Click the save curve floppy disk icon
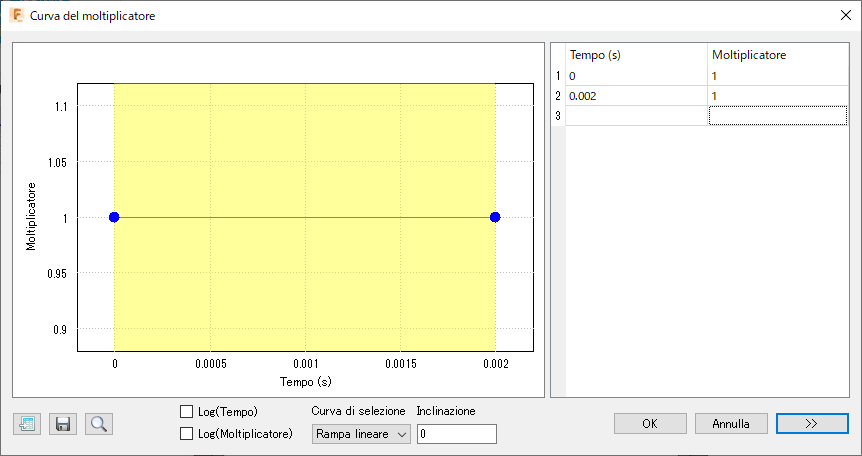The width and height of the screenshot is (862, 456). (63, 424)
